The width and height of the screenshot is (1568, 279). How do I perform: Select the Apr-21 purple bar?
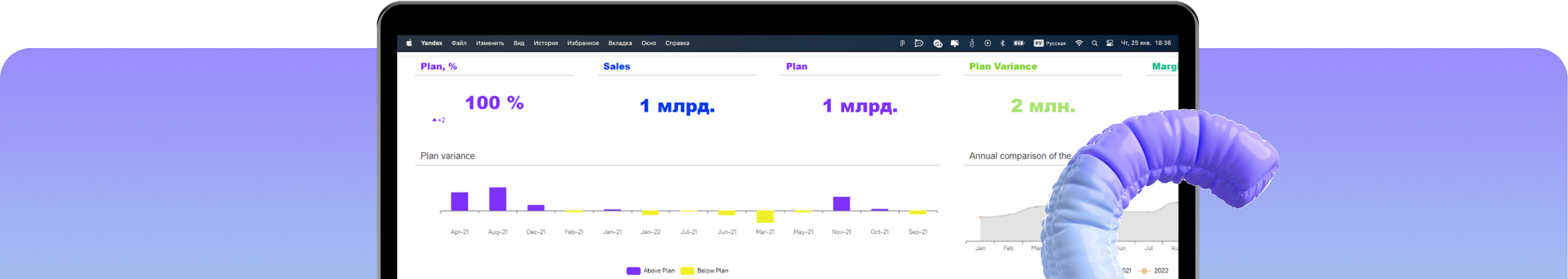(459, 201)
